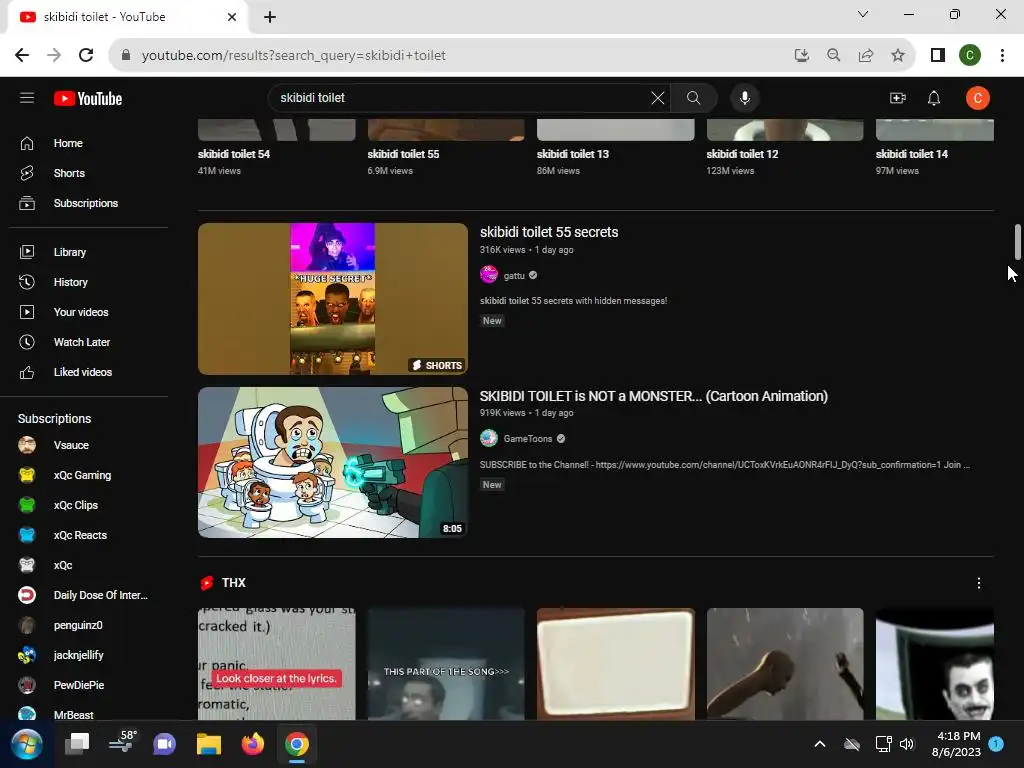Open skibidi toilet 12 video
Image resolution: width=1024 pixels, height=768 pixels.
click(x=743, y=154)
